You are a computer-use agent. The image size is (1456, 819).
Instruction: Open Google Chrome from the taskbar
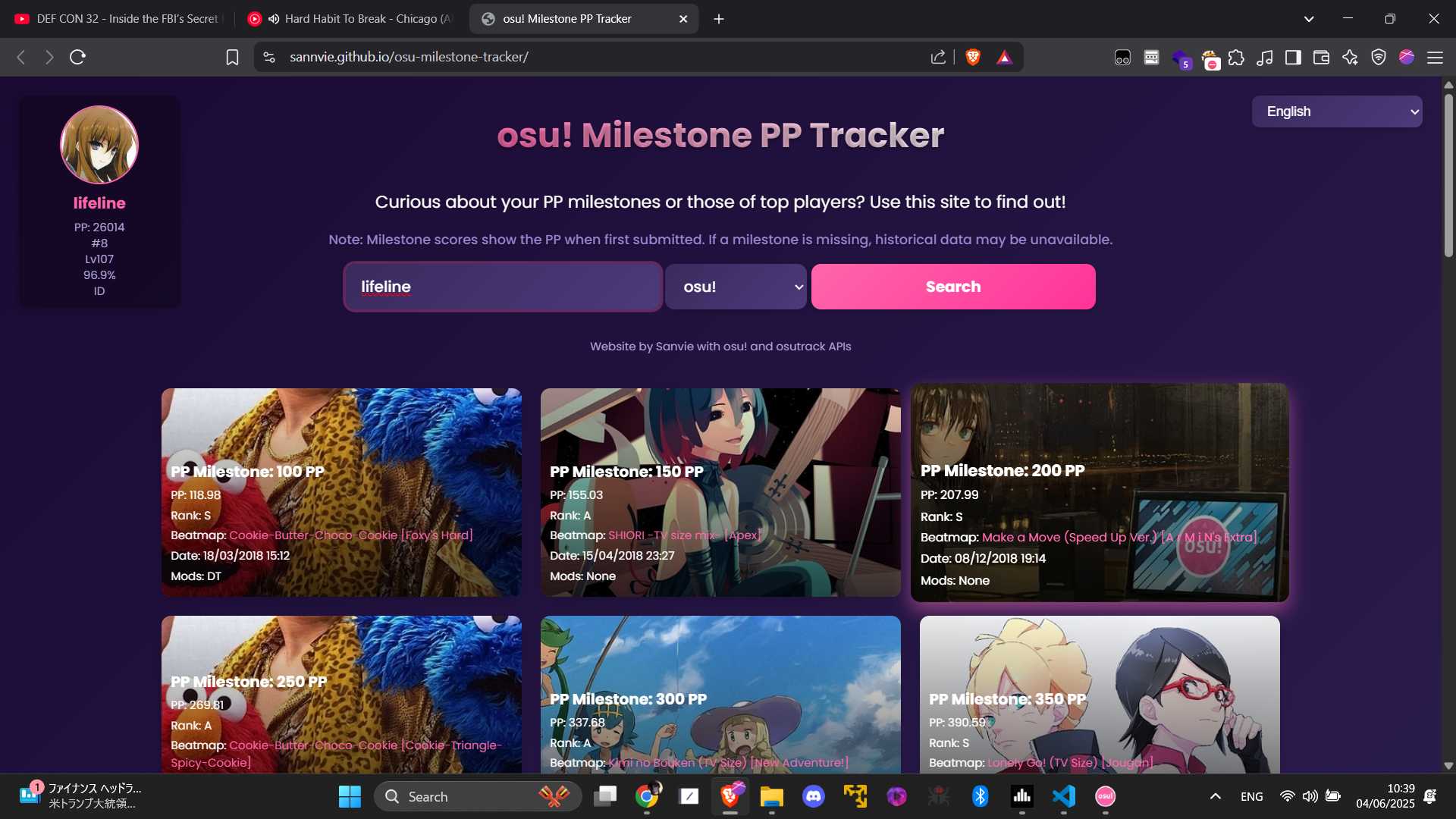coord(647,796)
